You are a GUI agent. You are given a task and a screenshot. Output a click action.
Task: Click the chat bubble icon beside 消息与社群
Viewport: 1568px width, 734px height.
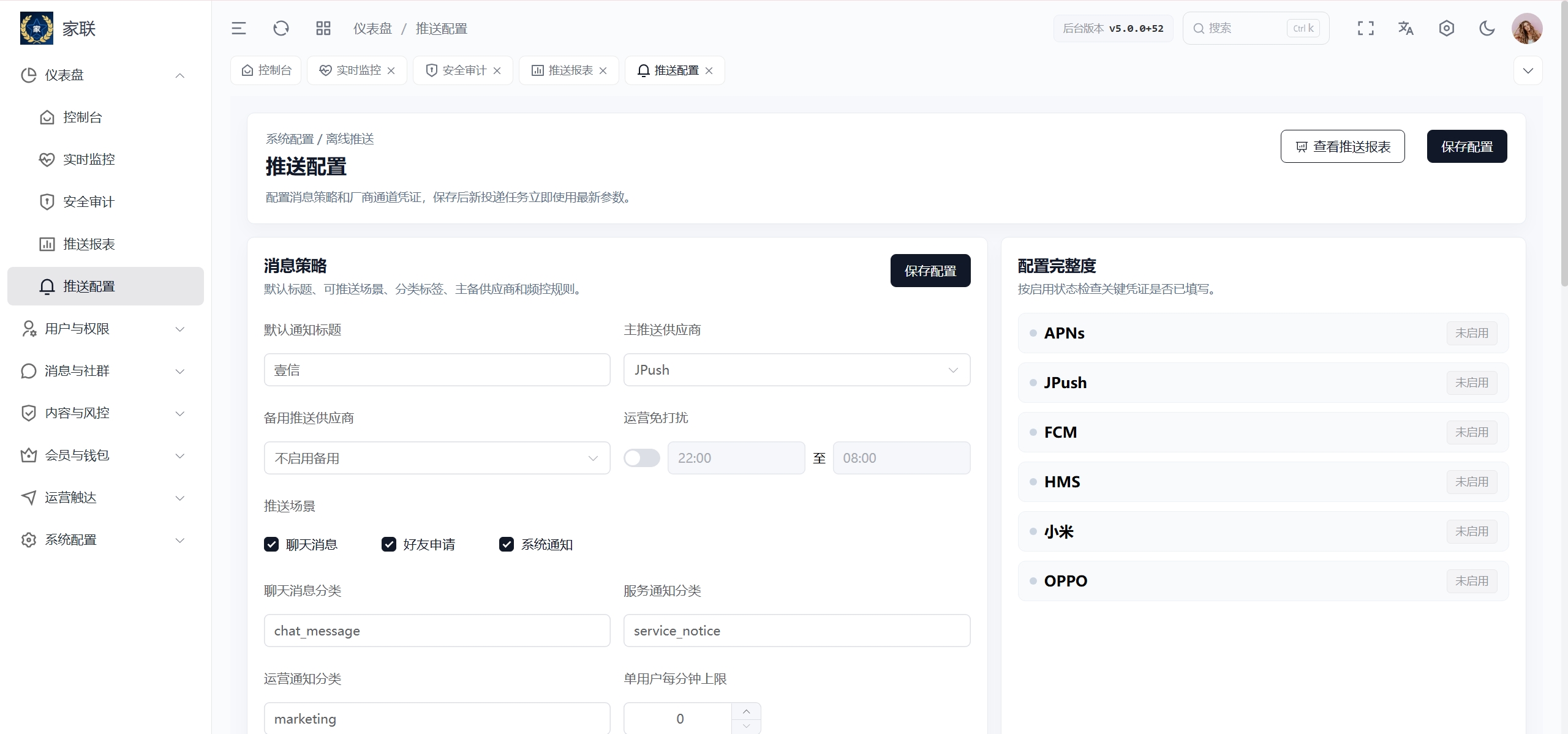tap(29, 371)
